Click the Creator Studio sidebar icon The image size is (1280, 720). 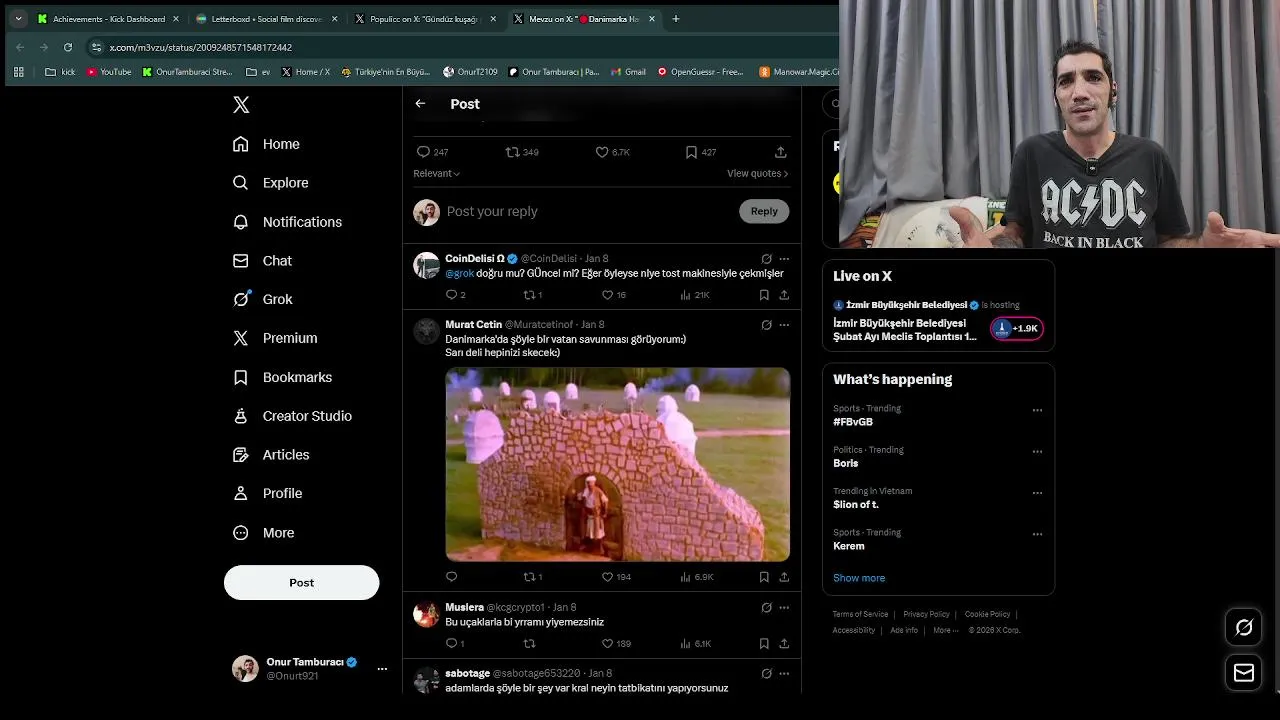click(x=240, y=416)
